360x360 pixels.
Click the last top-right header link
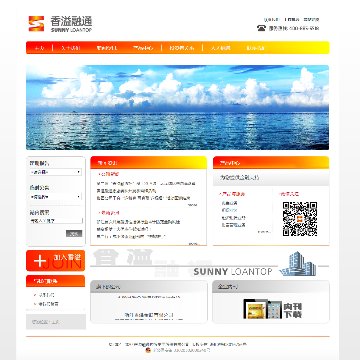(311, 20)
